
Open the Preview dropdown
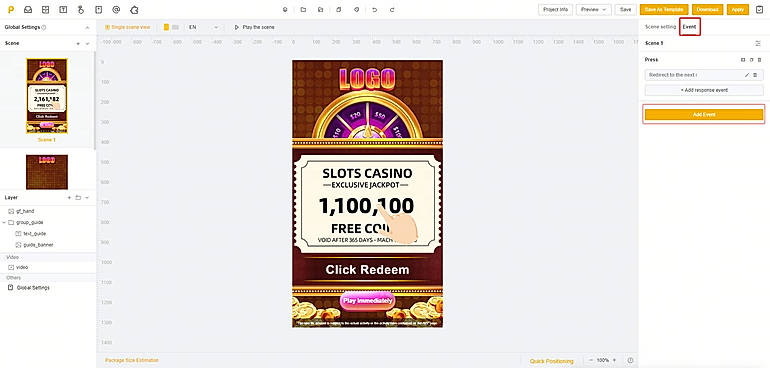[594, 9]
